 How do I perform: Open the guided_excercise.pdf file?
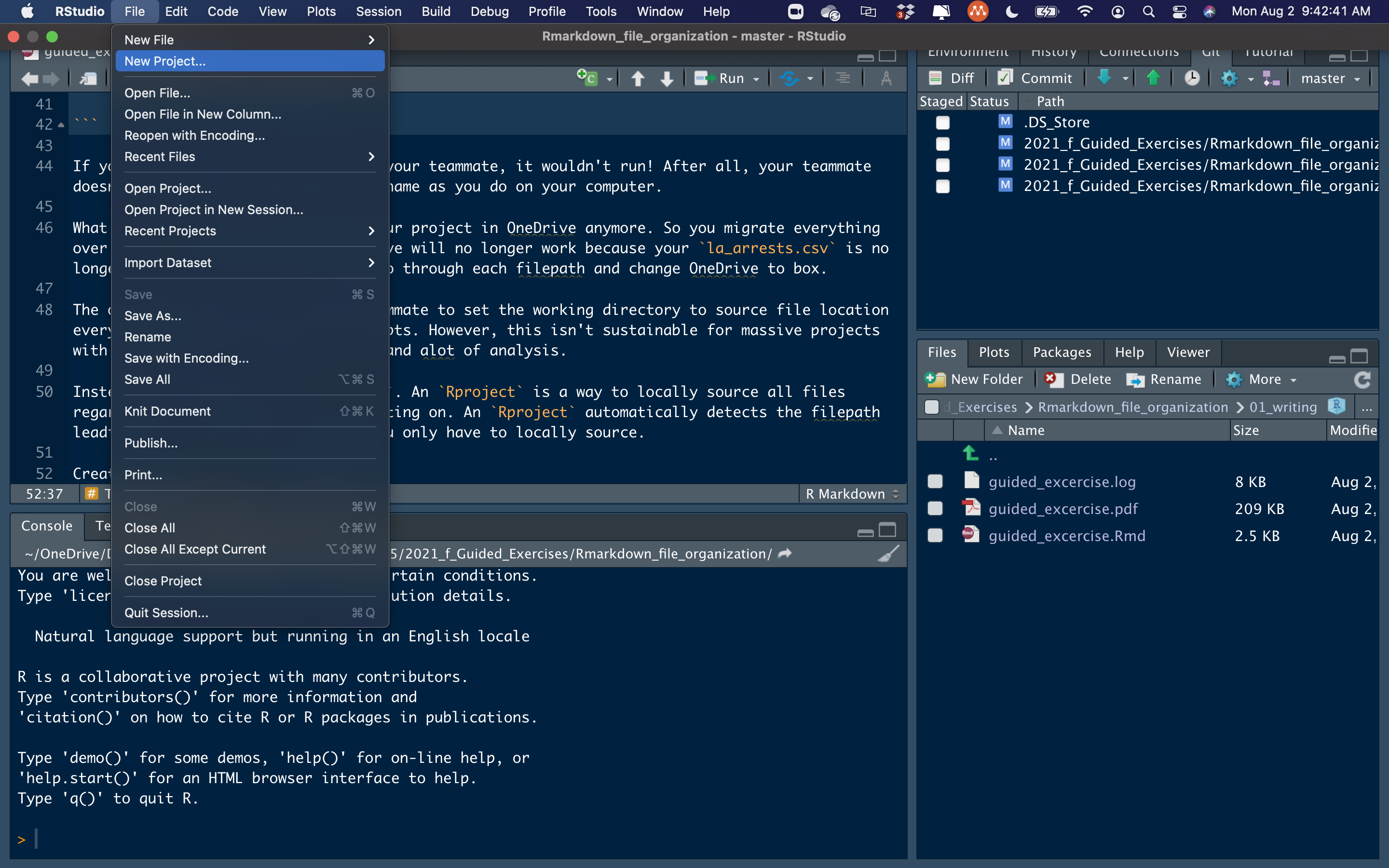click(1063, 509)
